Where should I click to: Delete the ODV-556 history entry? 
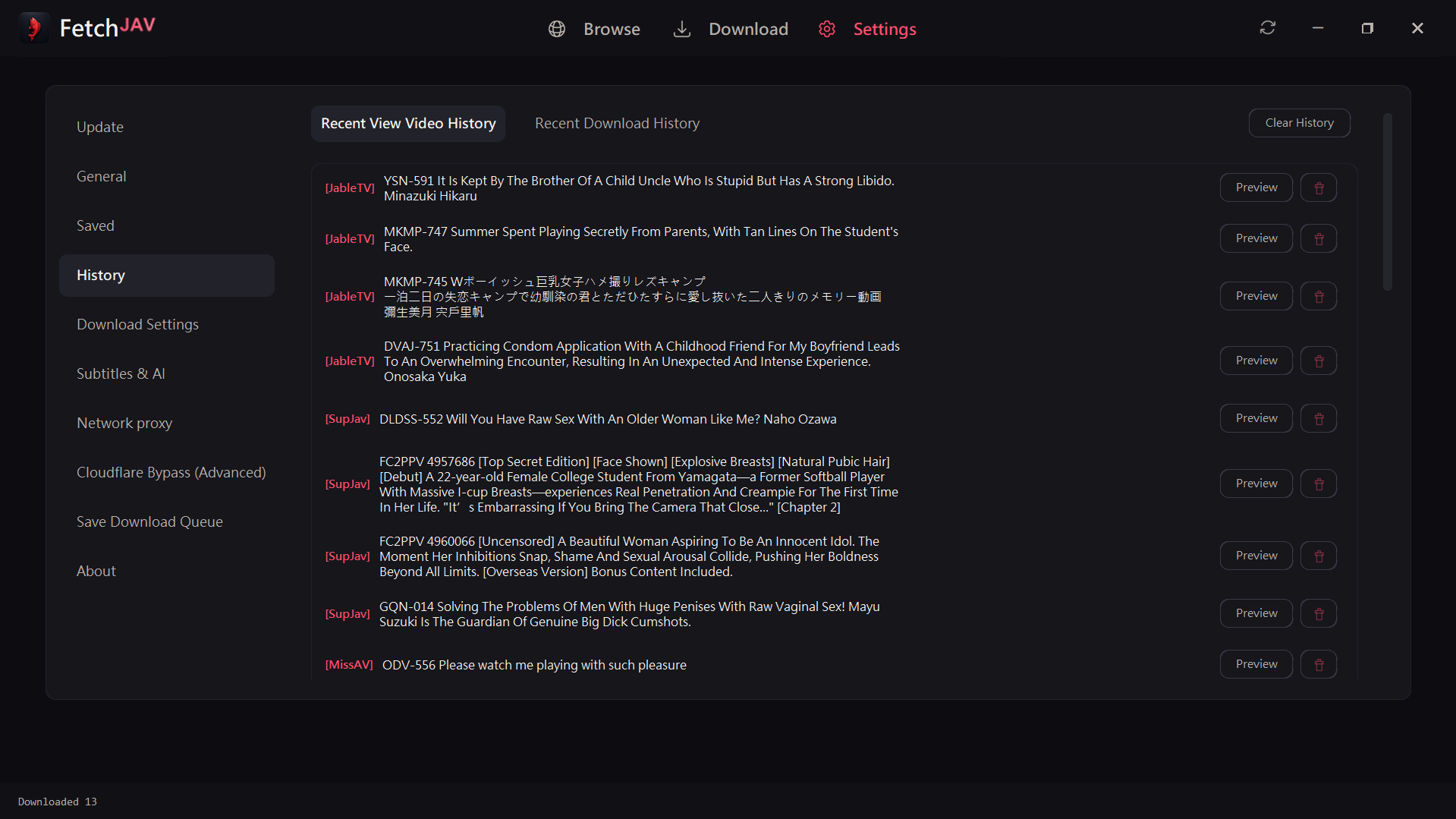click(x=1319, y=664)
